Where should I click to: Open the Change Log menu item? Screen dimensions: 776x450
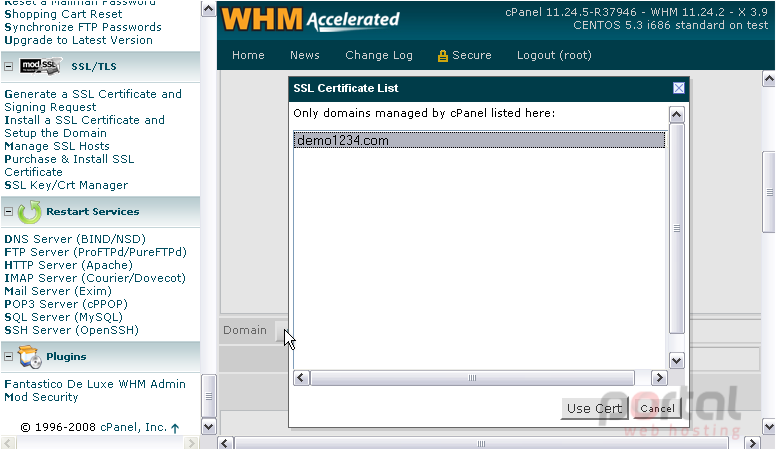379,55
